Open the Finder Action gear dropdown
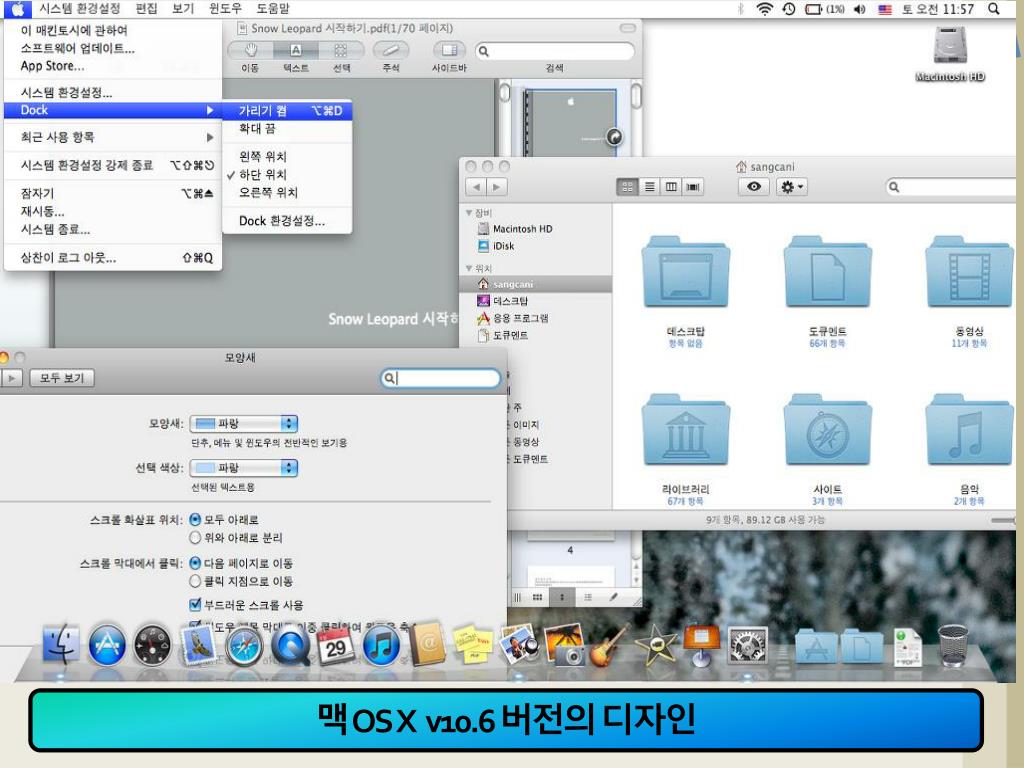Image resolution: width=1024 pixels, height=768 pixels. point(792,187)
